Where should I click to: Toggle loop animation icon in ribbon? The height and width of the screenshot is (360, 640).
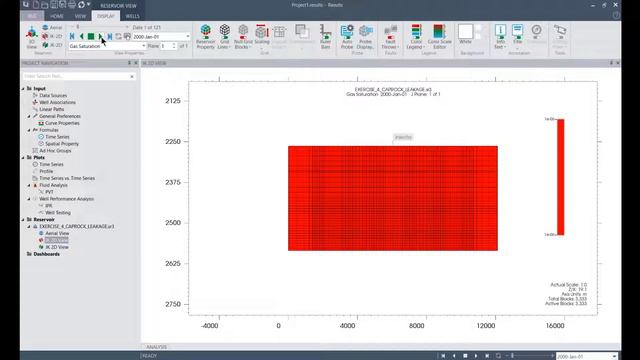pos(118,37)
